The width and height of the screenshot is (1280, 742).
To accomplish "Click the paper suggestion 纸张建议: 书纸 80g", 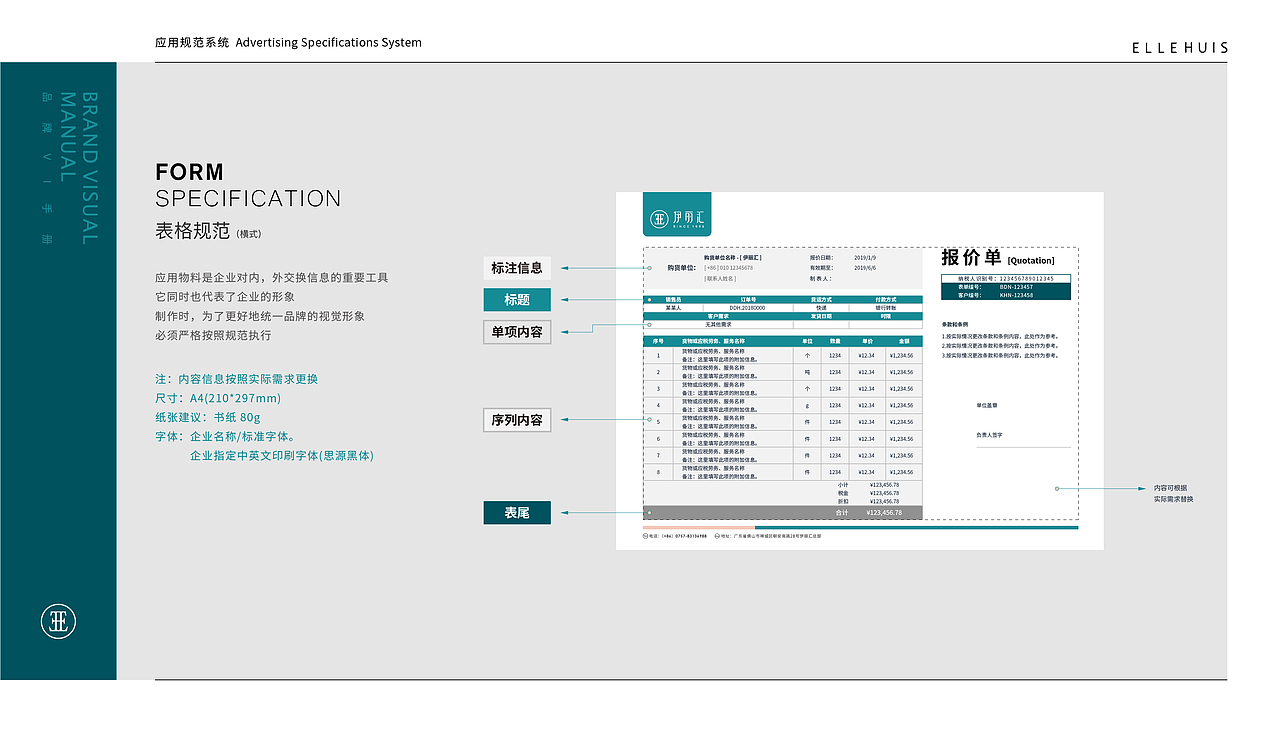I will point(208,418).
